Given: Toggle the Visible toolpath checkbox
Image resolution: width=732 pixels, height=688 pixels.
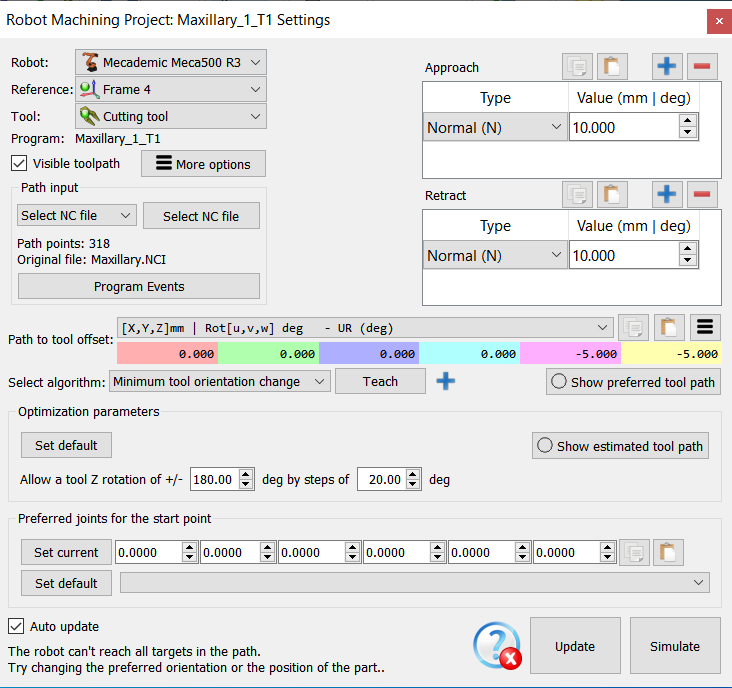Looking at the screenshot, I should 19,163.
